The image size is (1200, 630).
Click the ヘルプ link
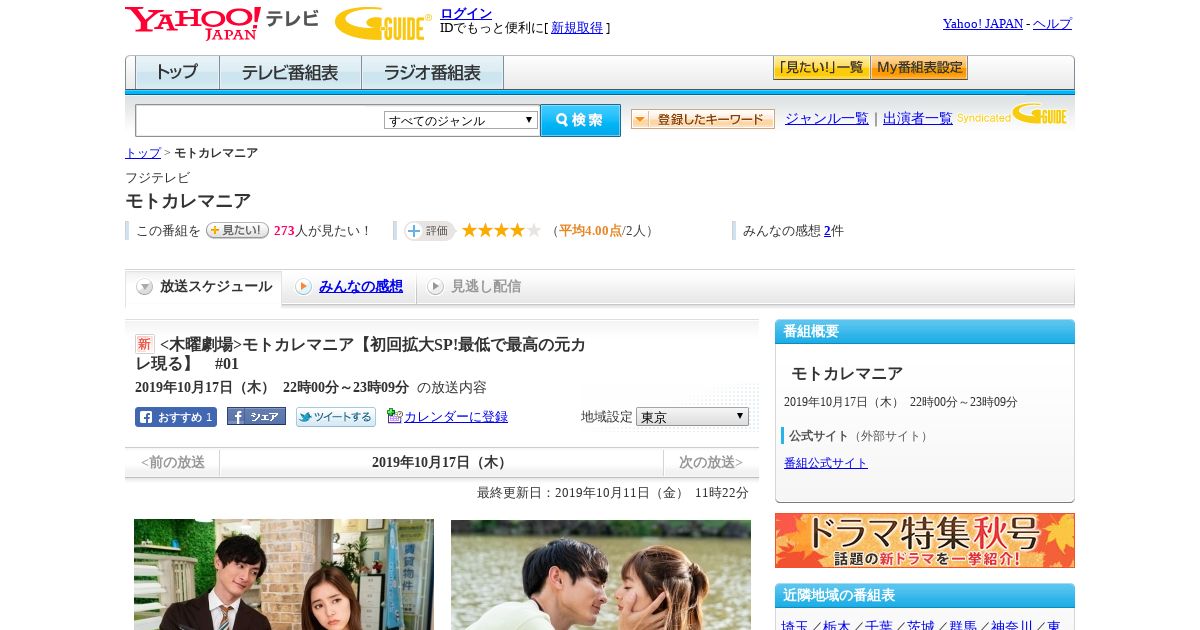click(1052, 24)
